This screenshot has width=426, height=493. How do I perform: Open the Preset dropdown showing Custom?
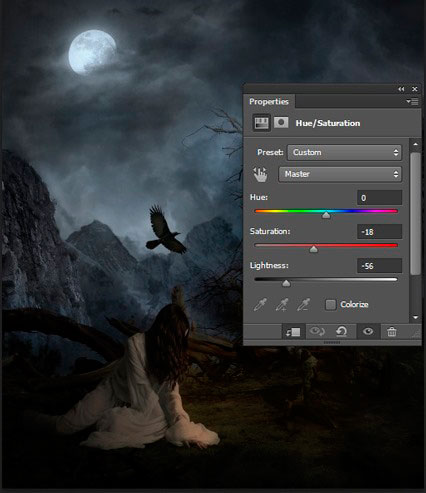pos(345,152)
